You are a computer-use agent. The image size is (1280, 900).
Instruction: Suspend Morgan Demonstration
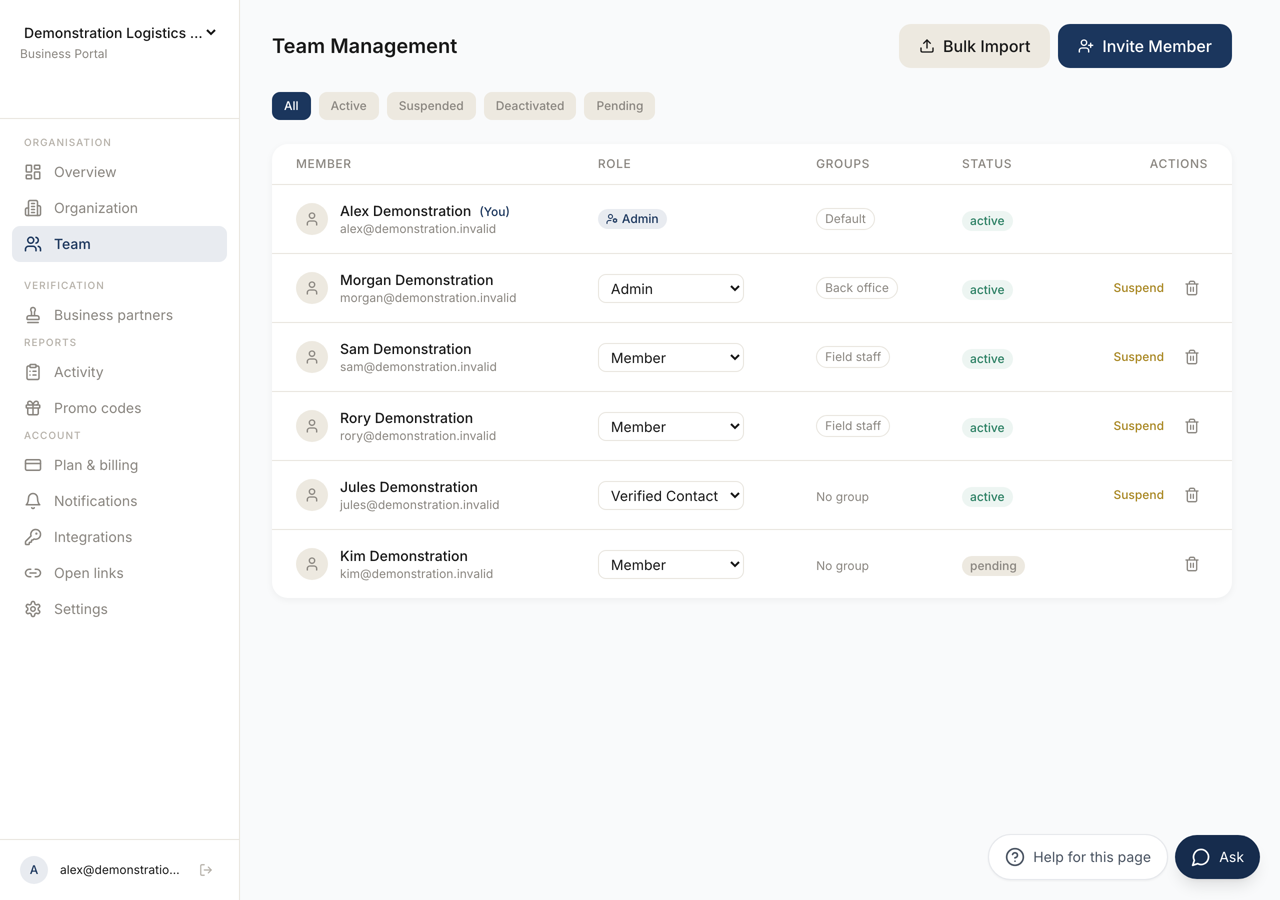(1138, 288)
